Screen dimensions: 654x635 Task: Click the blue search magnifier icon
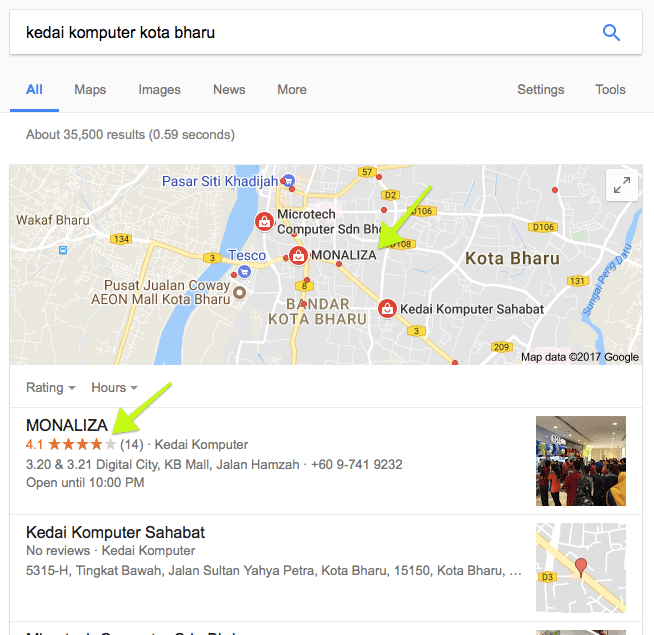click(611, 33)
